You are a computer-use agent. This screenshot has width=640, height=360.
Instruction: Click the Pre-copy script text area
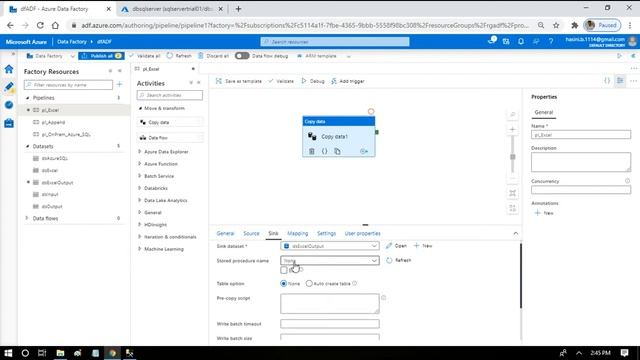tap(330, 304)
